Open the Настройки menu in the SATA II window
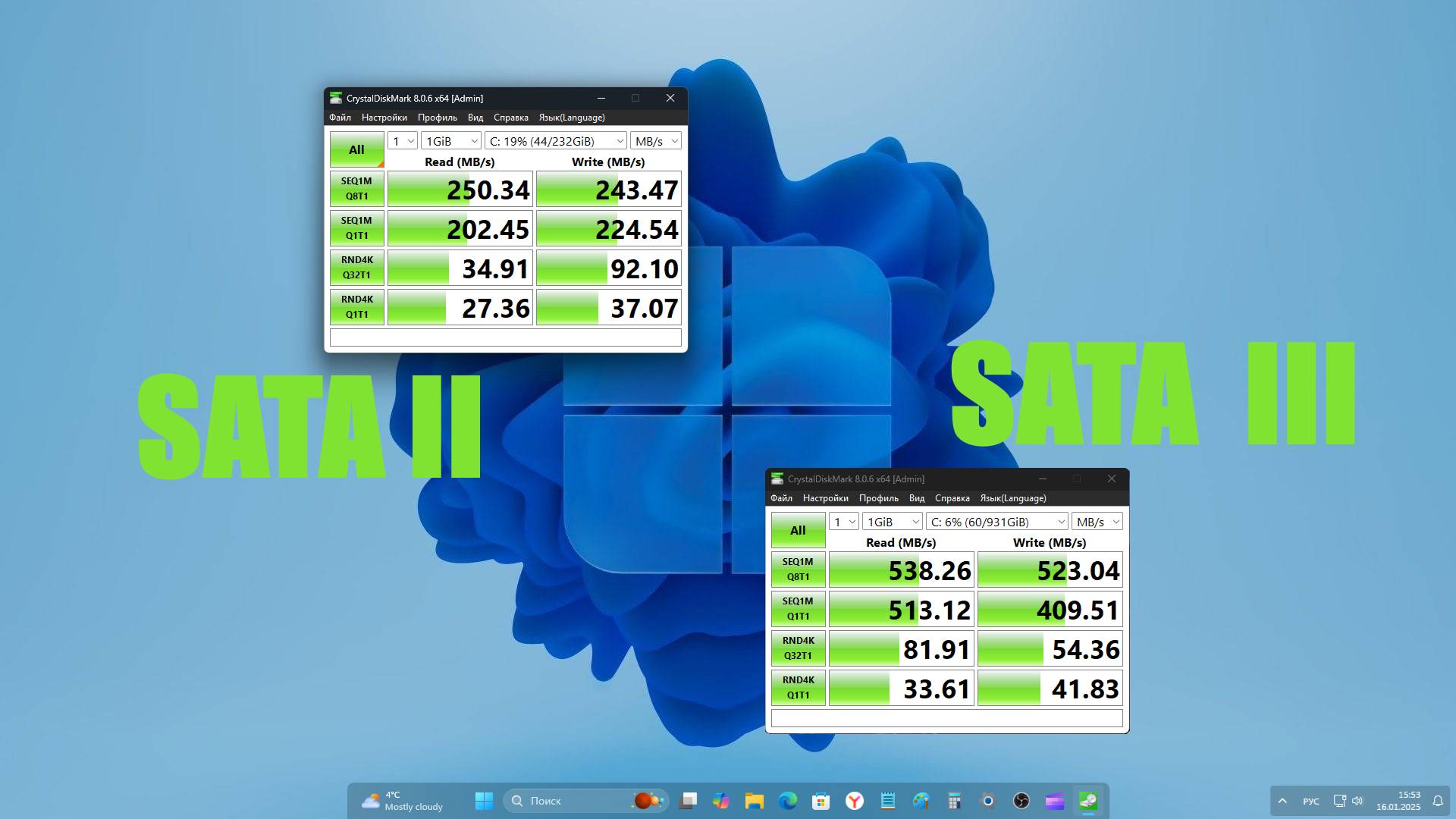The width and height of the screenshot is (1456, 819). pyautogui.click(x=384, y=118)
